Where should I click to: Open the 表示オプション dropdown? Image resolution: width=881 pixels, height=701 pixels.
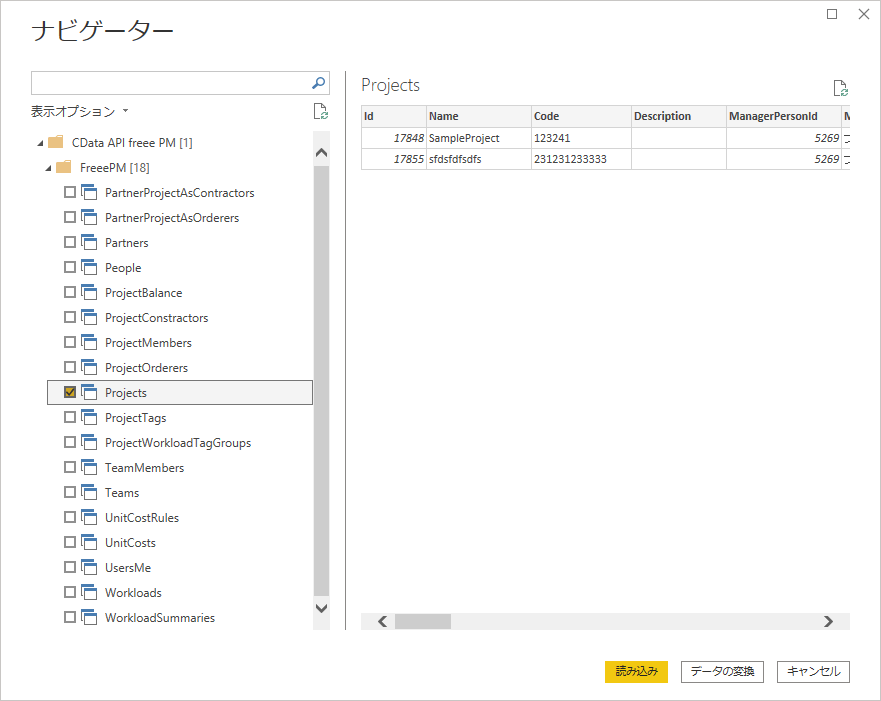click(79, 111)
